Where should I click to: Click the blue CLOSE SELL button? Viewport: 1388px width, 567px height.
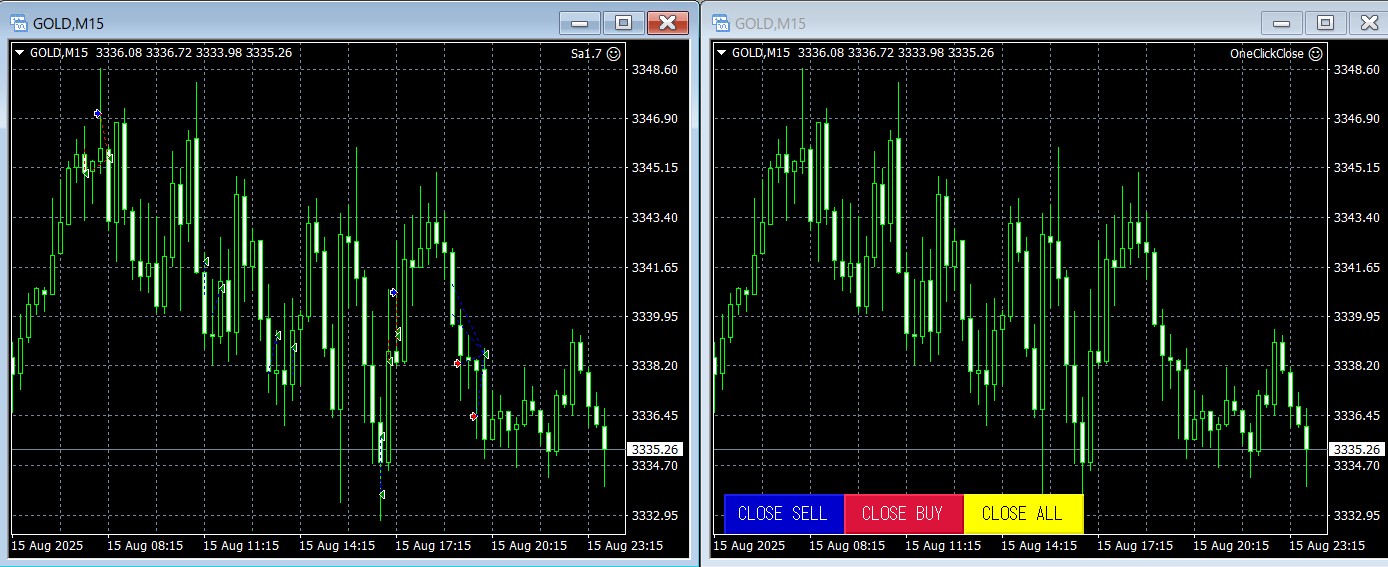[x=784, y=514]
